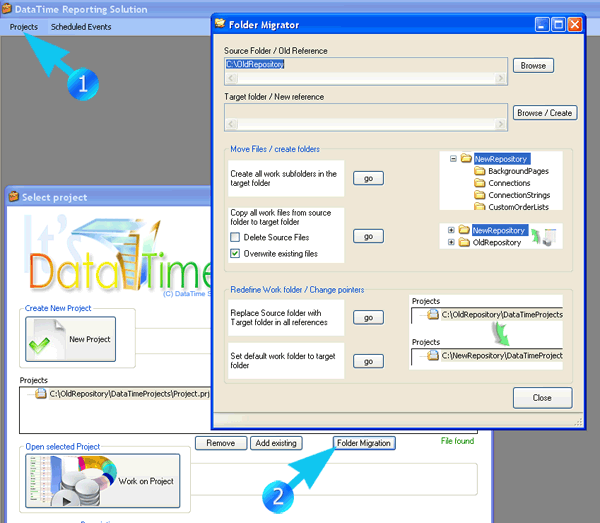Enable the Delete Source Files checkbox
Screen dimensions: 600x523
235,237
